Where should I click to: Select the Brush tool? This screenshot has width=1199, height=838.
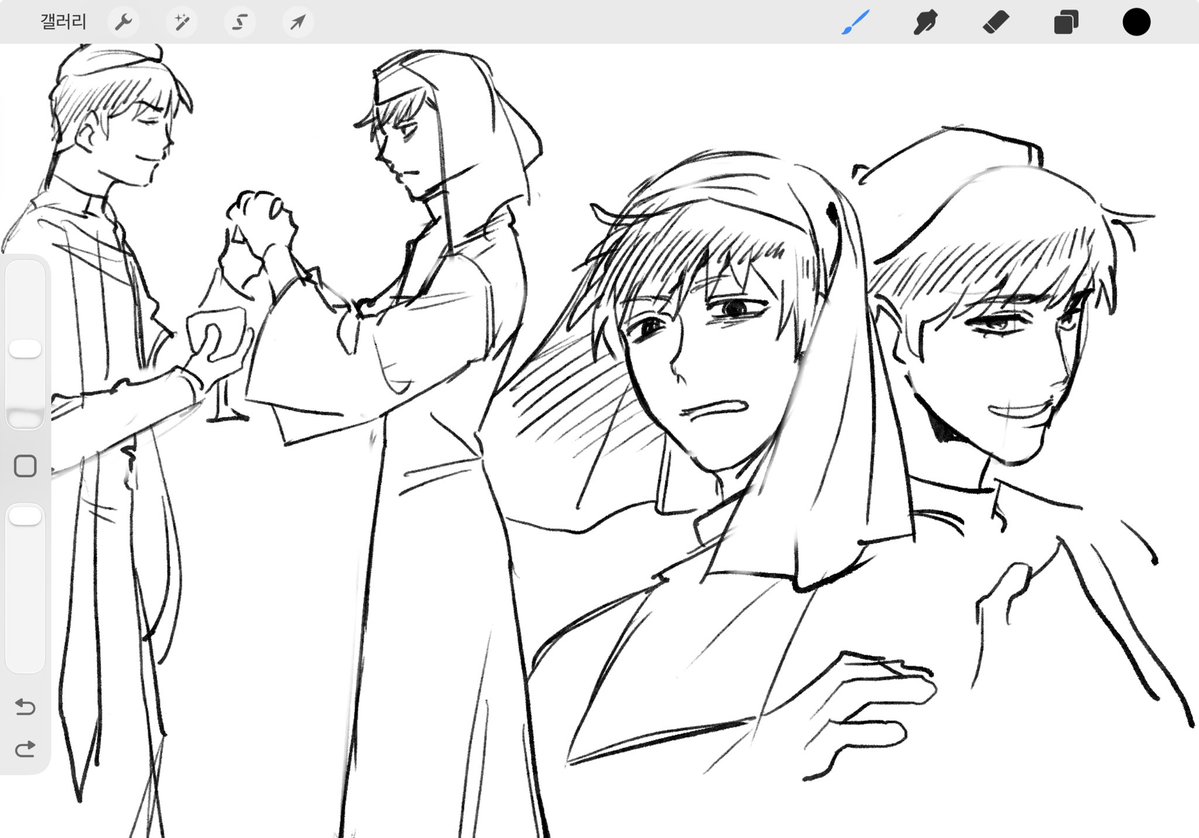[856, 22]
